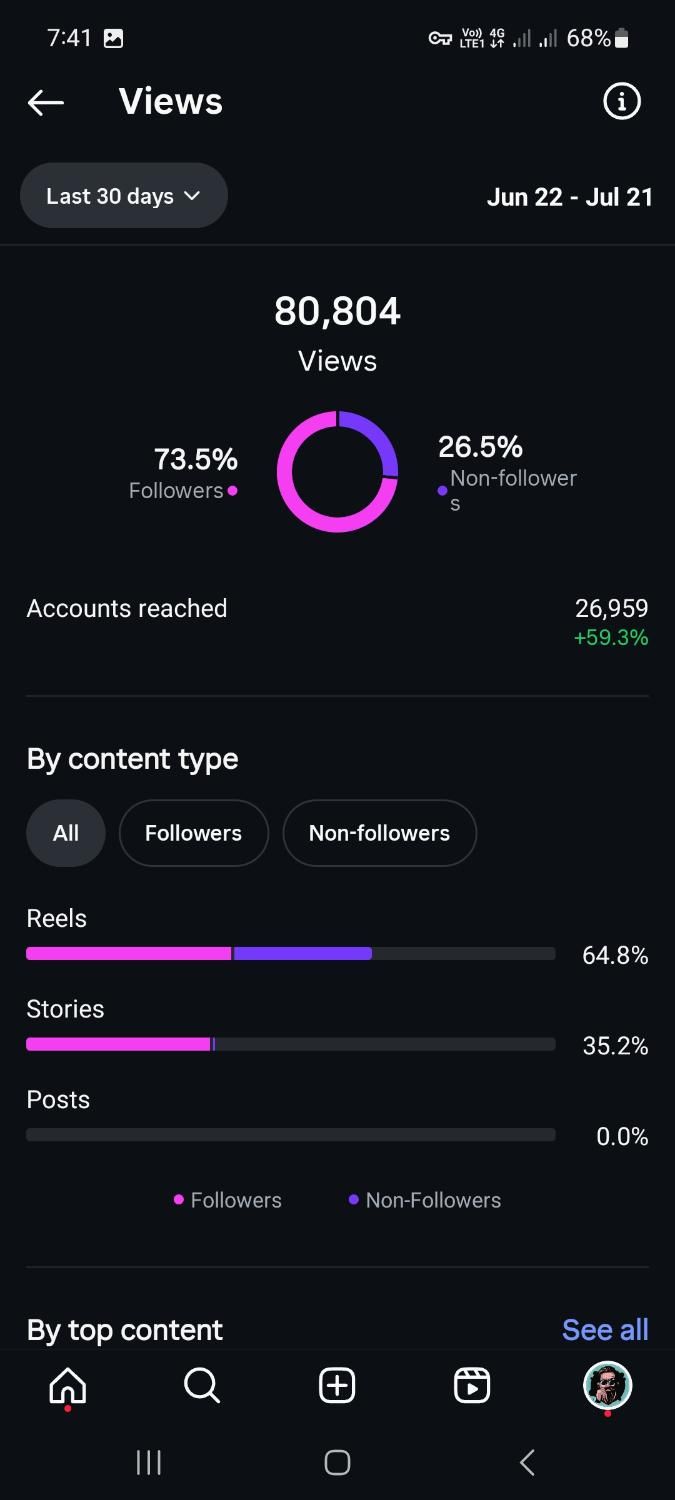Expand the Last 30 days dropdown

click(124, 196)
